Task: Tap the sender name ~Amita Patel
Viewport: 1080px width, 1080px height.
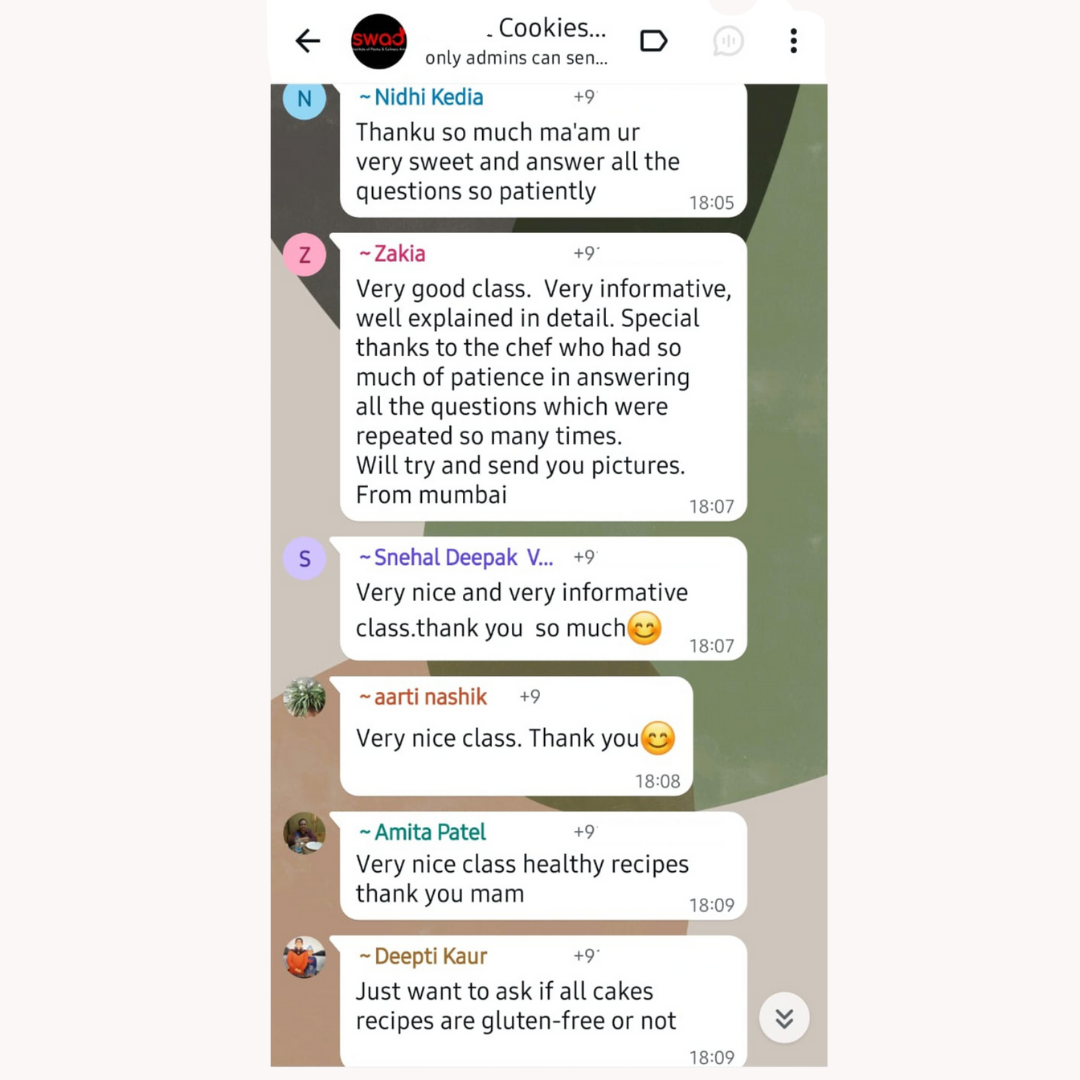Action: [x=422, y=832]
